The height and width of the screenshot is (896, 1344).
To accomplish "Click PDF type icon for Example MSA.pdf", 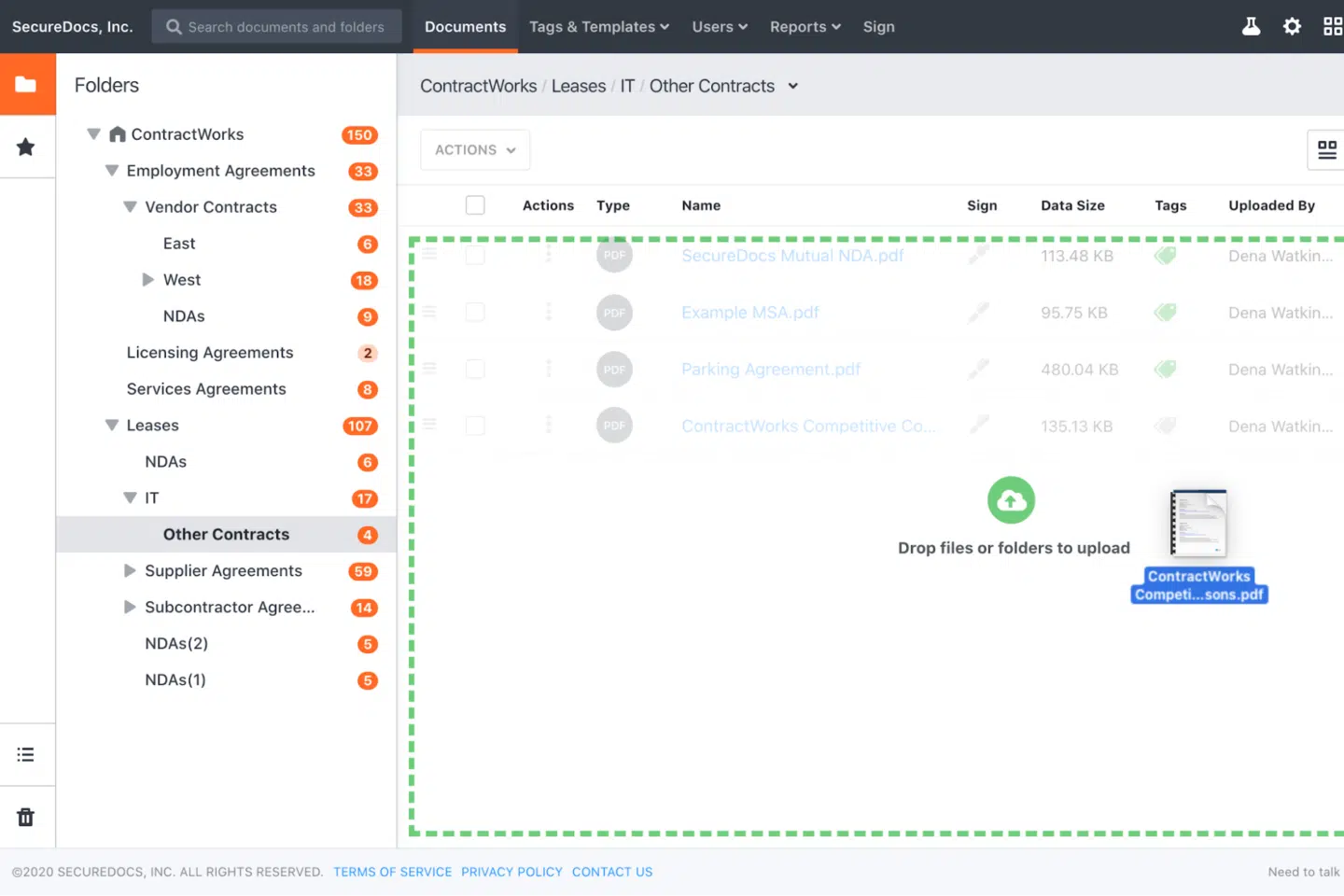I will [614, 313].
